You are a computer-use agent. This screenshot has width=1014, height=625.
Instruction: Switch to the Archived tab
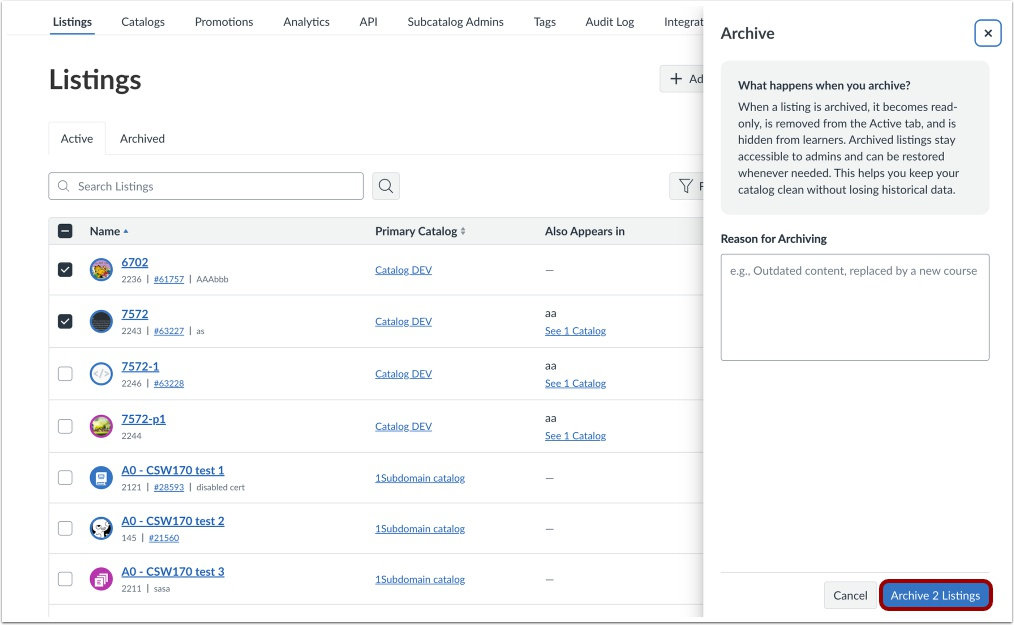point(142,138)
